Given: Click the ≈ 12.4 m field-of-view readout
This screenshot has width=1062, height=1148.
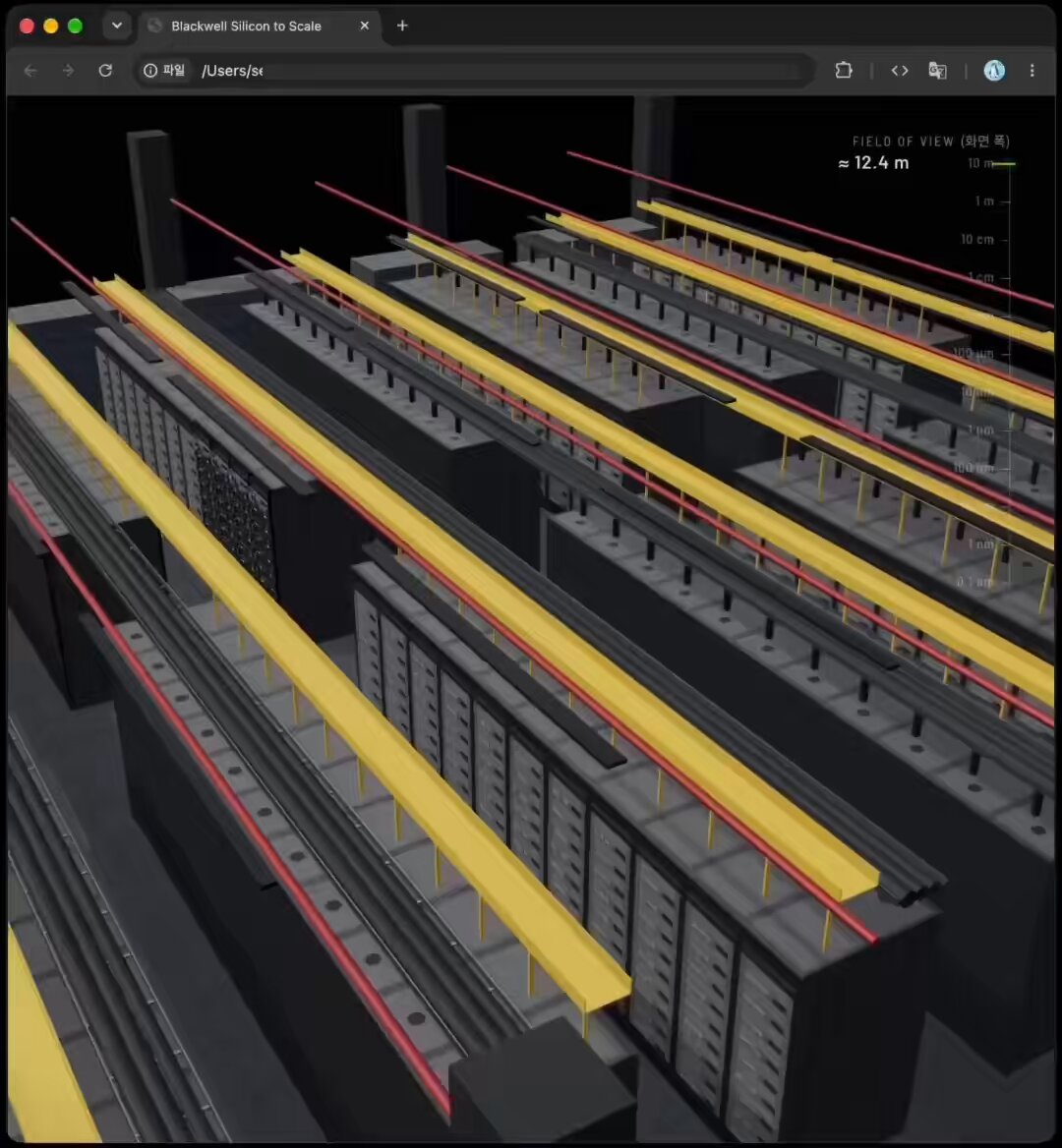Looking at the screenshot, I should (x=873, y=163).
